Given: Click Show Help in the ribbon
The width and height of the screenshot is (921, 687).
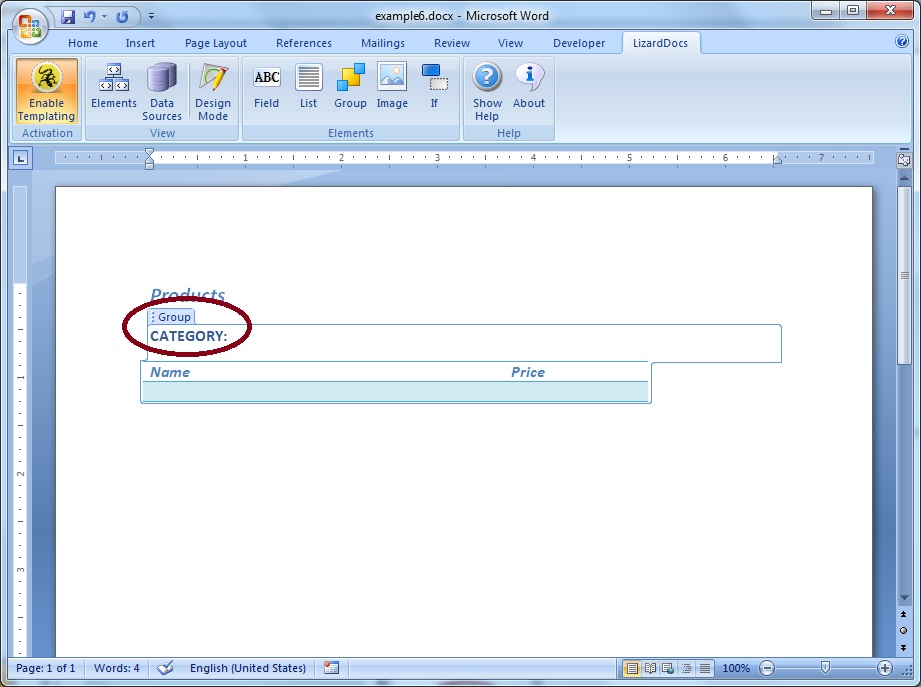Looking at the screenshot, I should click(x=487, y=91).
